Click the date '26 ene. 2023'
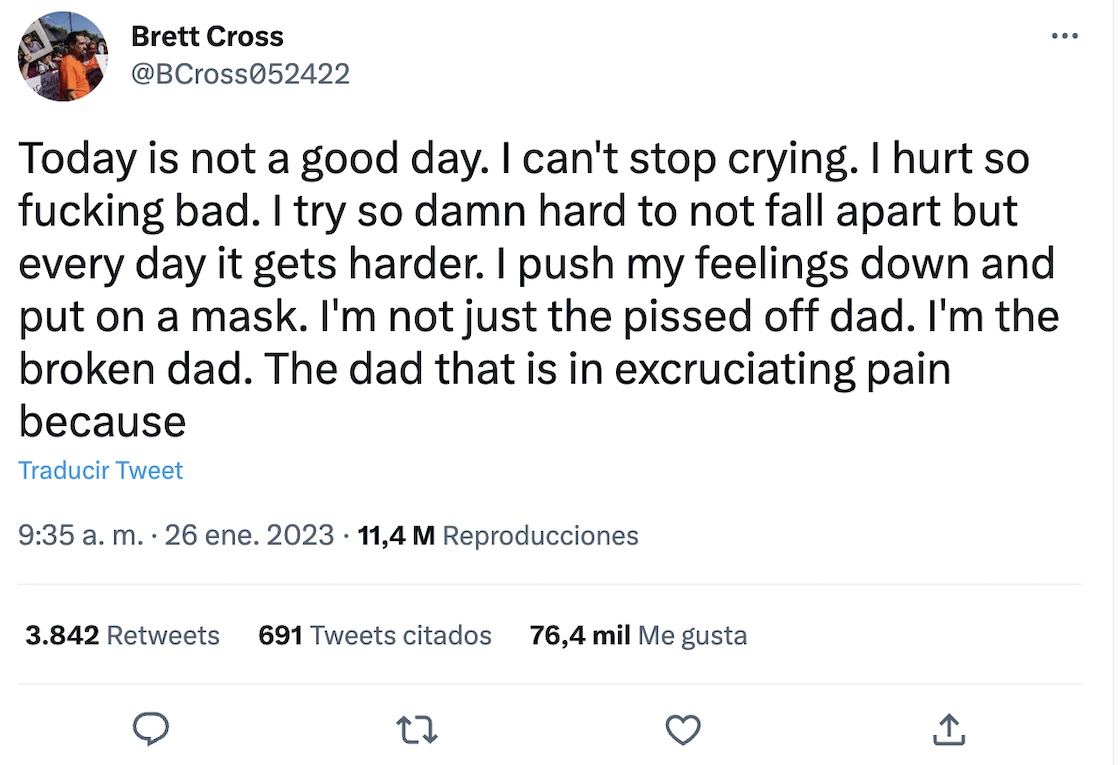The width and height of the screenshot is (1120, 765). click(249, 535)
